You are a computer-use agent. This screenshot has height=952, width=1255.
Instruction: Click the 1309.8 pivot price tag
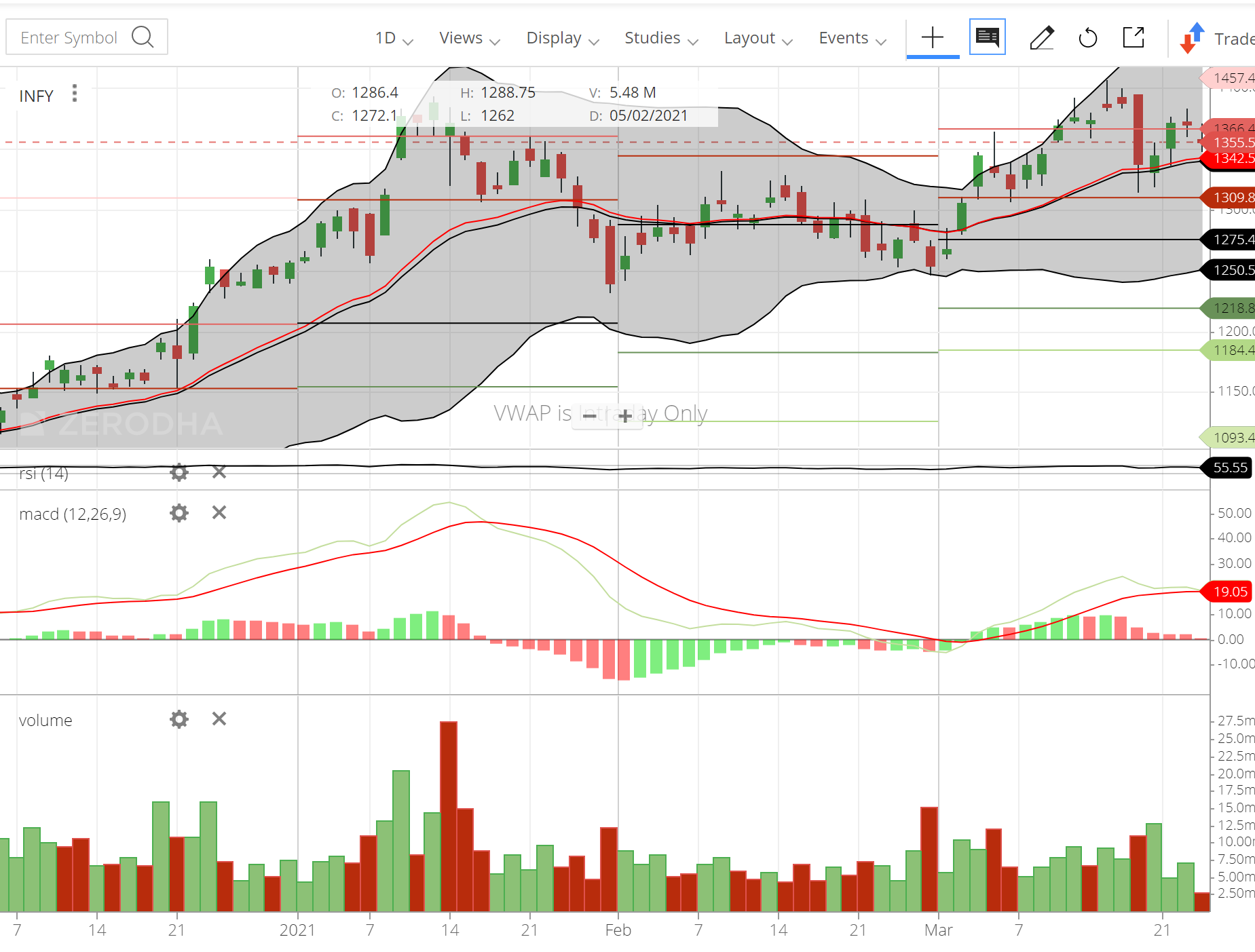click(x=1229, y=197)
